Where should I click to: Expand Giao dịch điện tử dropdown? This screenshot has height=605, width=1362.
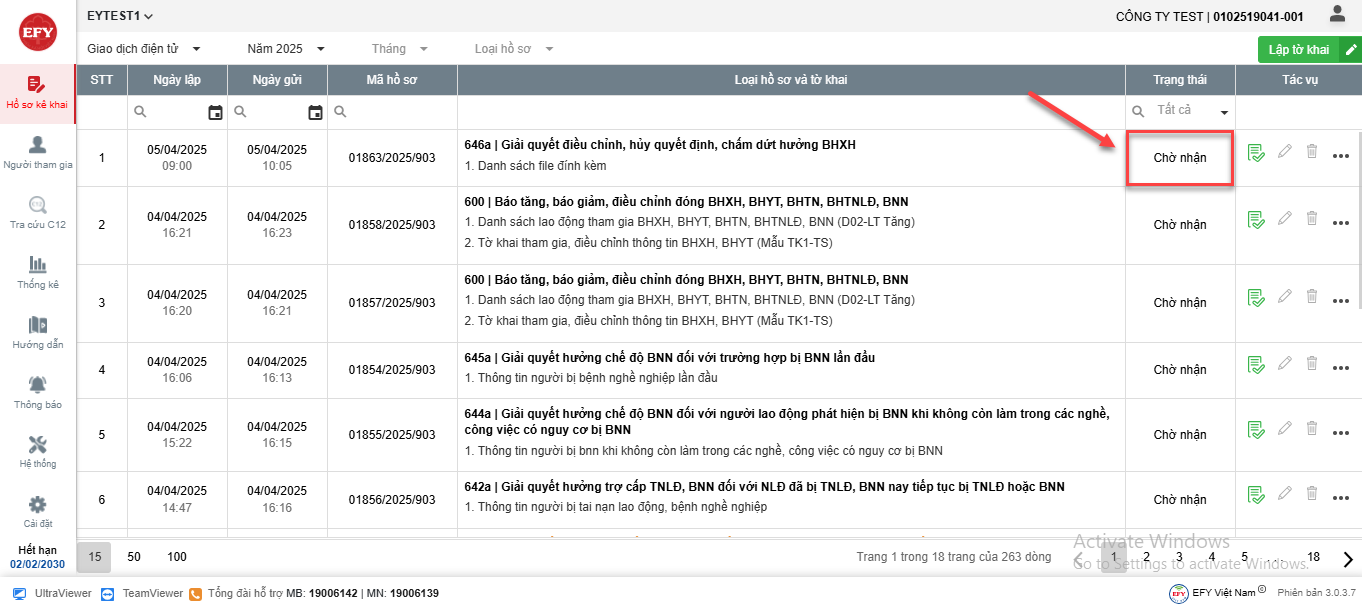point(144,48)
